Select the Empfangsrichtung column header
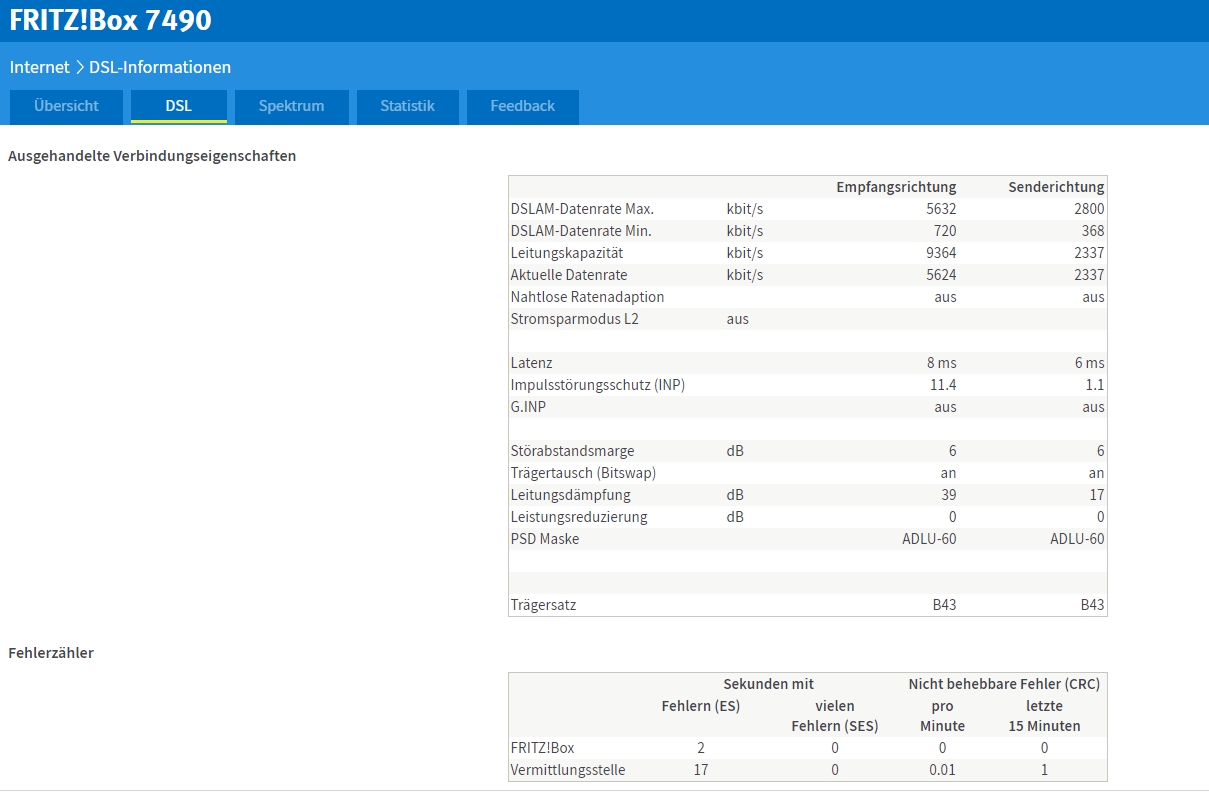Viewport: 1209px width, 810px height. tap(896, 187)
